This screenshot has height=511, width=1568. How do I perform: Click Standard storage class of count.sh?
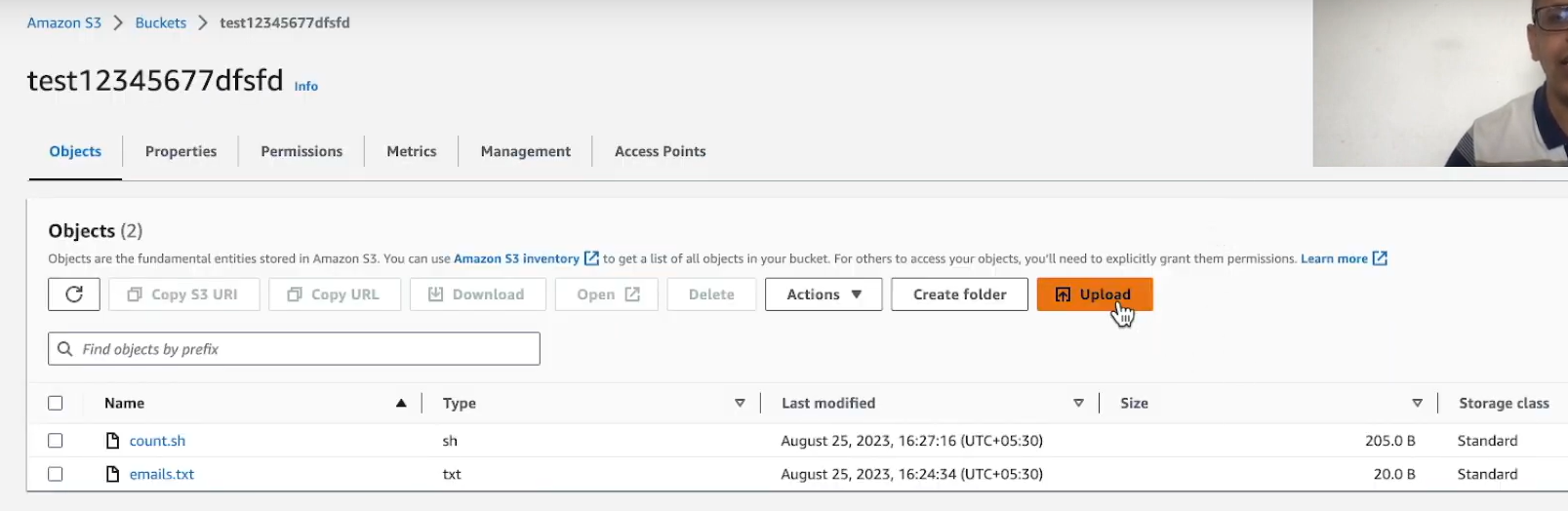[1487, 441]
